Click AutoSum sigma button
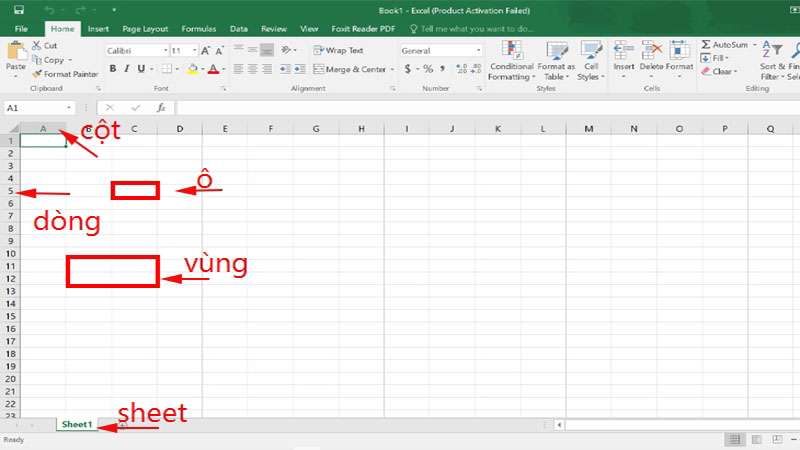Image resolution: width=800 pixels, height=450 pixels. click(x=724, y=45)
